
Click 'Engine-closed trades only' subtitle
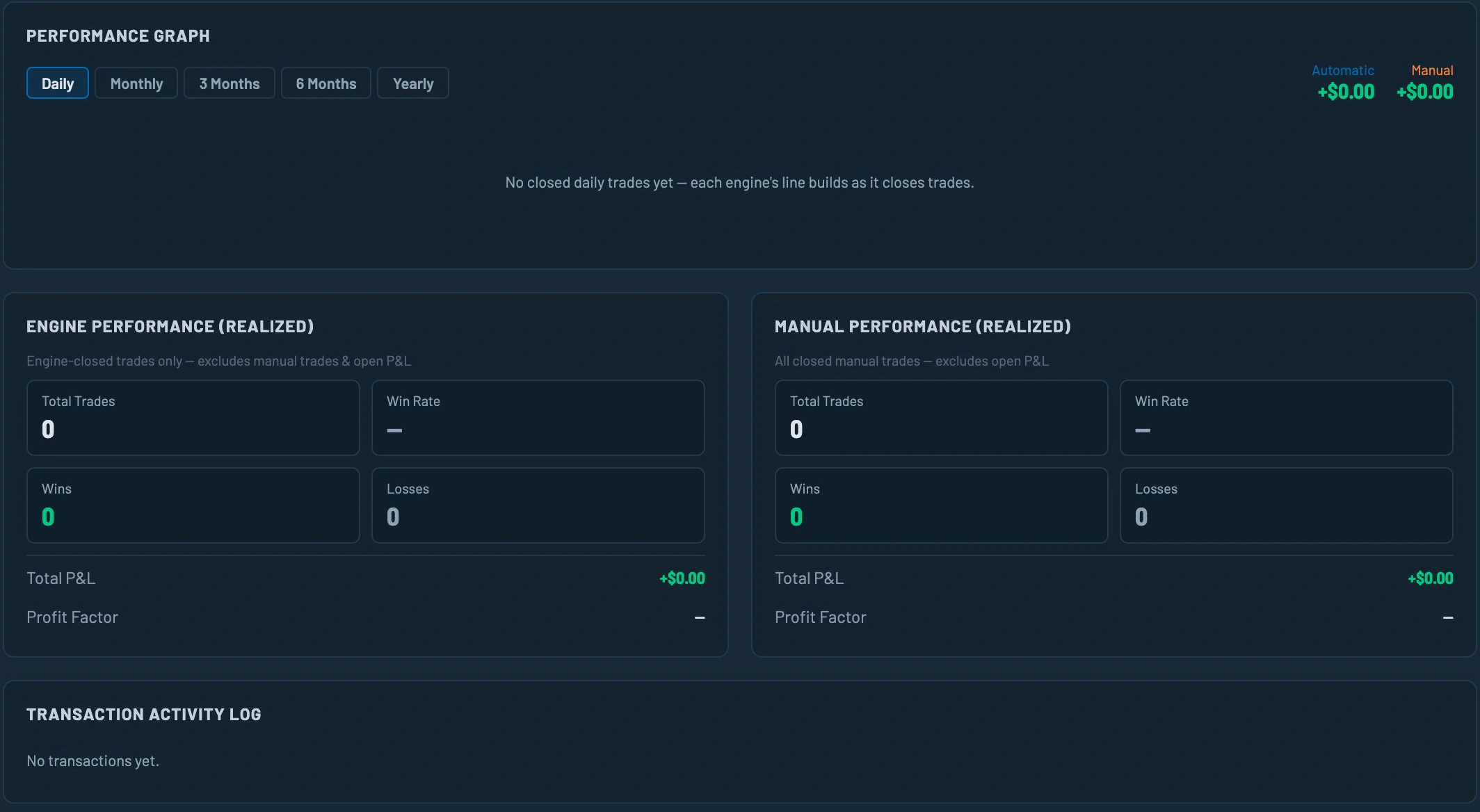point(218,361)
